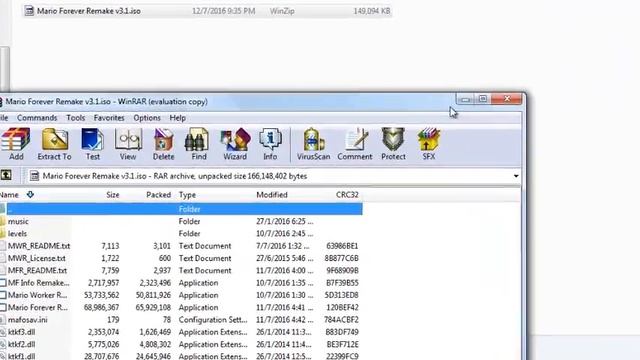This screenshot has height=360, width=640.
Task: Select mafosav.ini configuration file
Action: 27,320
